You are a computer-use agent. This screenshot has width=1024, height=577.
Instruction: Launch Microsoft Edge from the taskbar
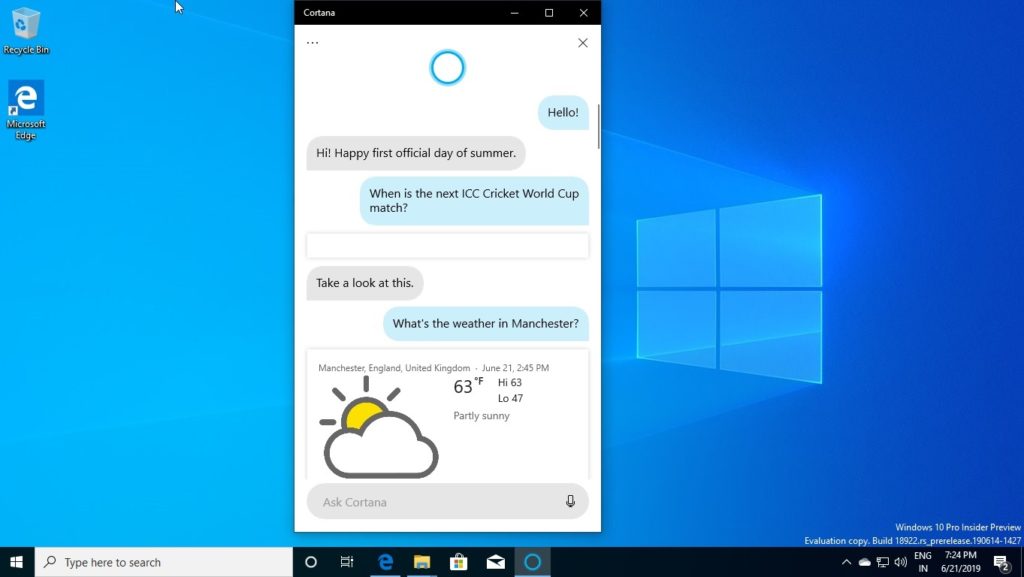click(x=385, y=562)
